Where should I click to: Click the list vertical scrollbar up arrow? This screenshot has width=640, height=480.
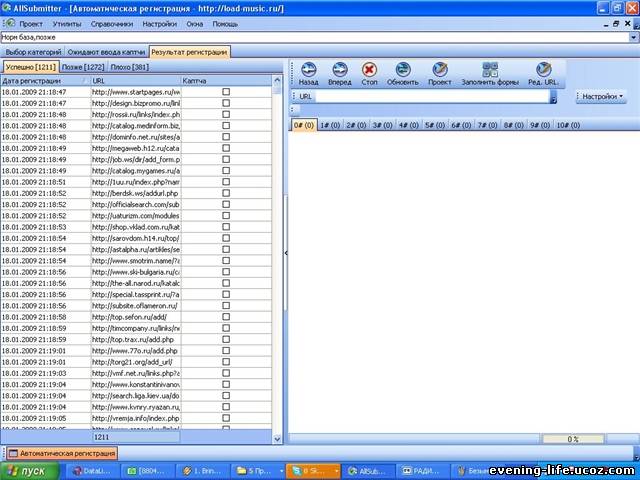click(277, 80)
